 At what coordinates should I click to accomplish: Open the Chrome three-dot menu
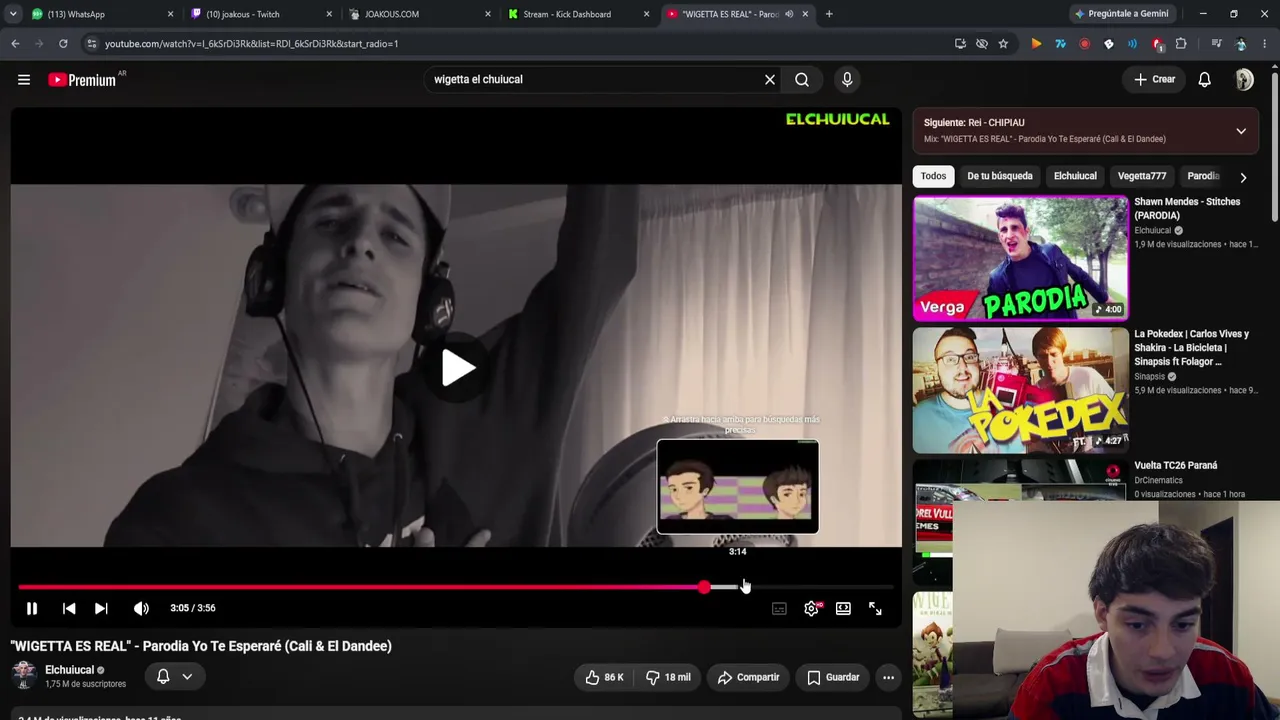(1265, 44)
